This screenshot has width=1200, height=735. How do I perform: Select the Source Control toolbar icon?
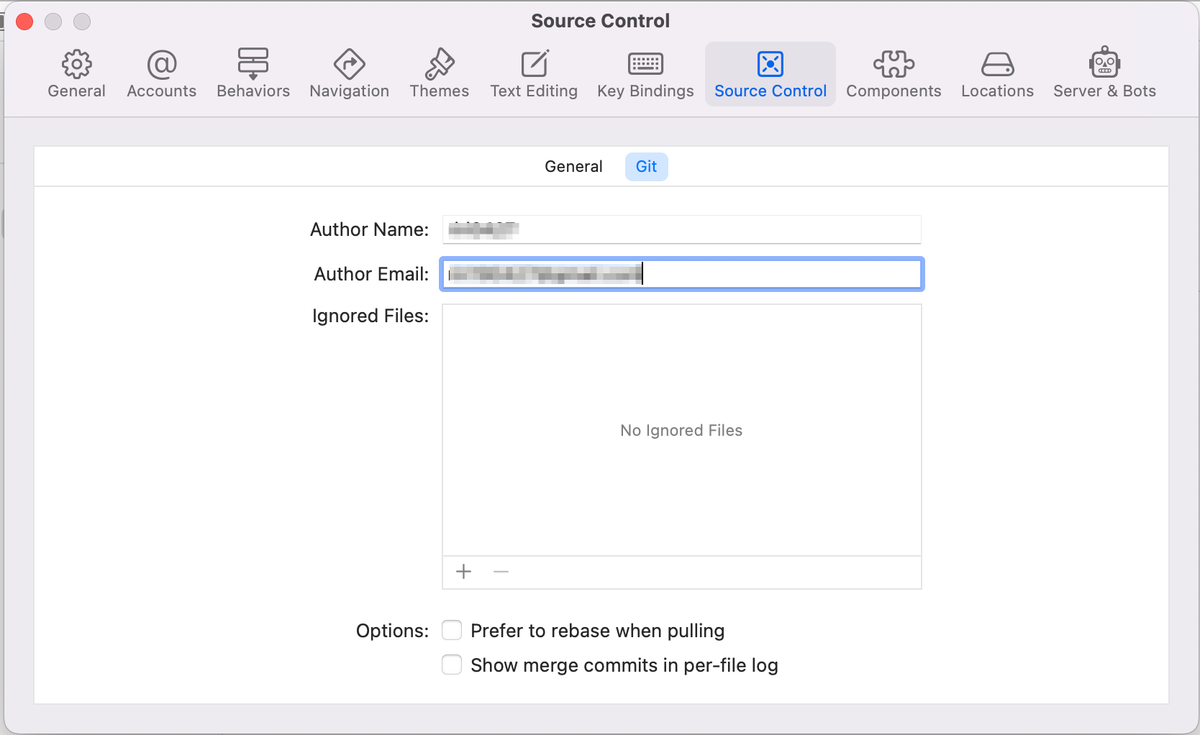[770, 64]
